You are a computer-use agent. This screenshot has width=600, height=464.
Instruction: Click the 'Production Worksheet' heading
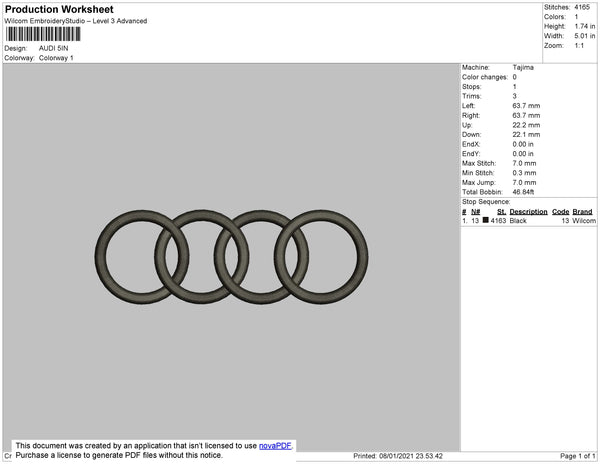59,10
